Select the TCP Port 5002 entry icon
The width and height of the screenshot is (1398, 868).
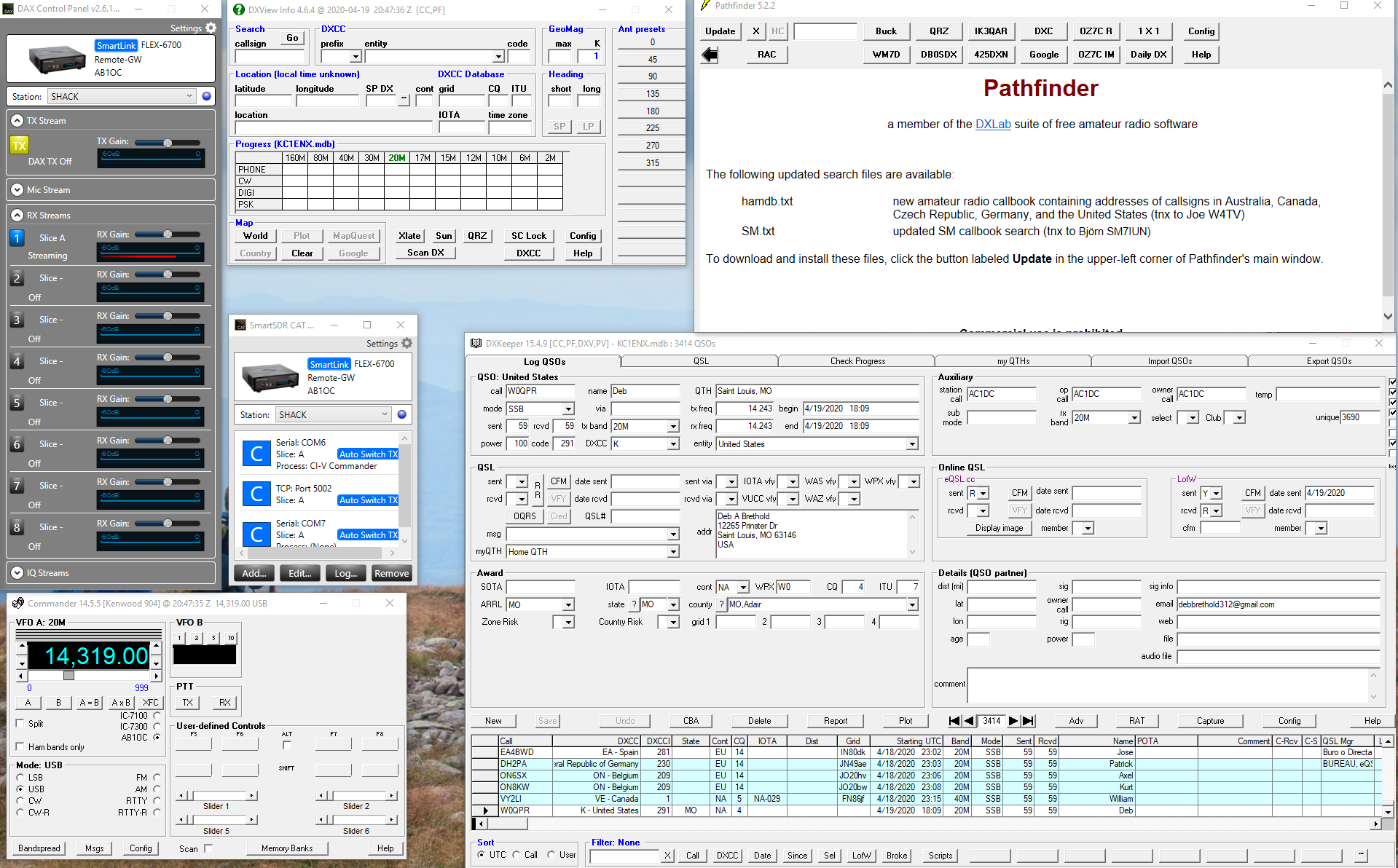click(256, 494)
